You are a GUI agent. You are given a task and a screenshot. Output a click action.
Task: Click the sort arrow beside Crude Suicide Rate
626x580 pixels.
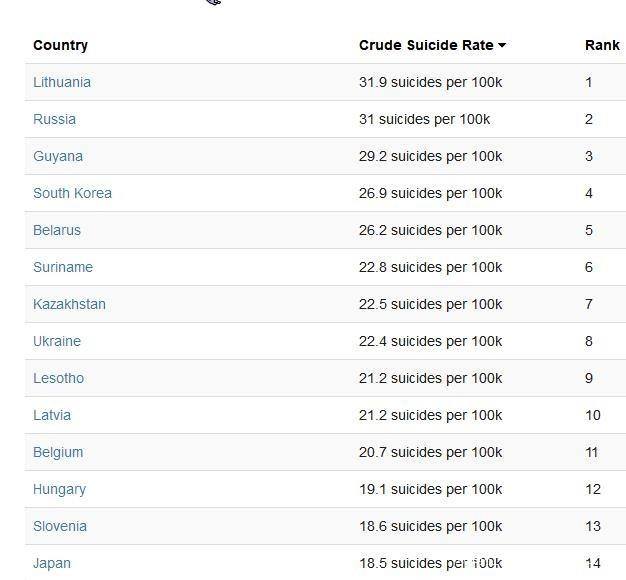point(502,46)
